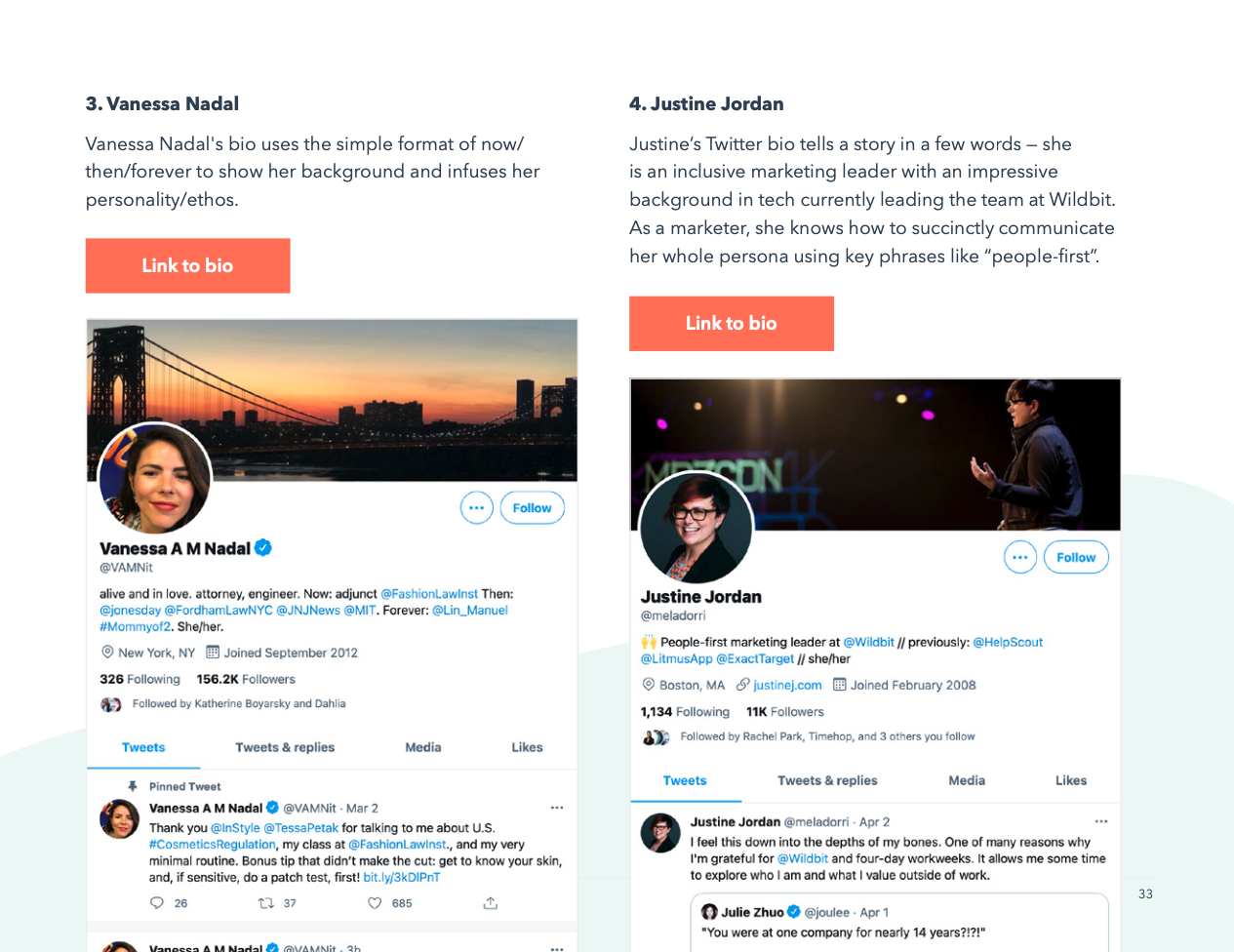Follow Vanessa A M Nadal
This screenshot has width=1234, height=952.
point(532,507)
